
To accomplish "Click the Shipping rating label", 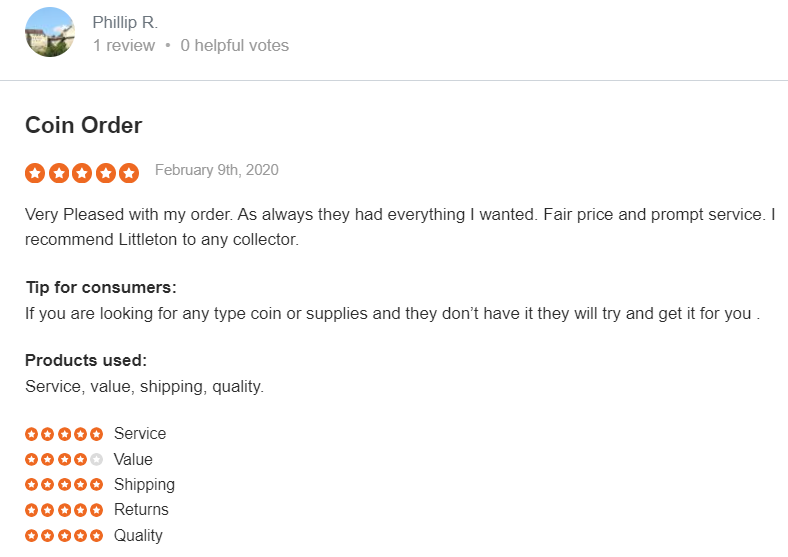I will 144,485.
